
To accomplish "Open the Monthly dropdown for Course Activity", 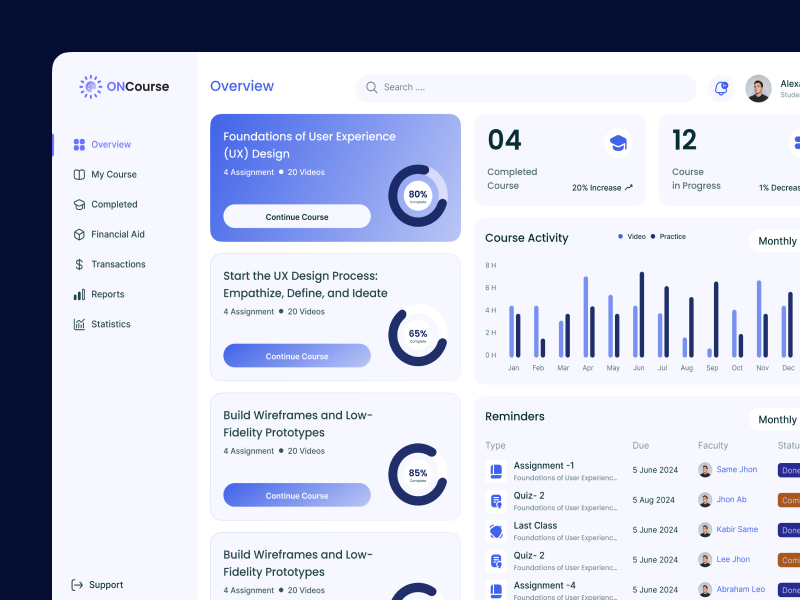I will coord(776,241).
